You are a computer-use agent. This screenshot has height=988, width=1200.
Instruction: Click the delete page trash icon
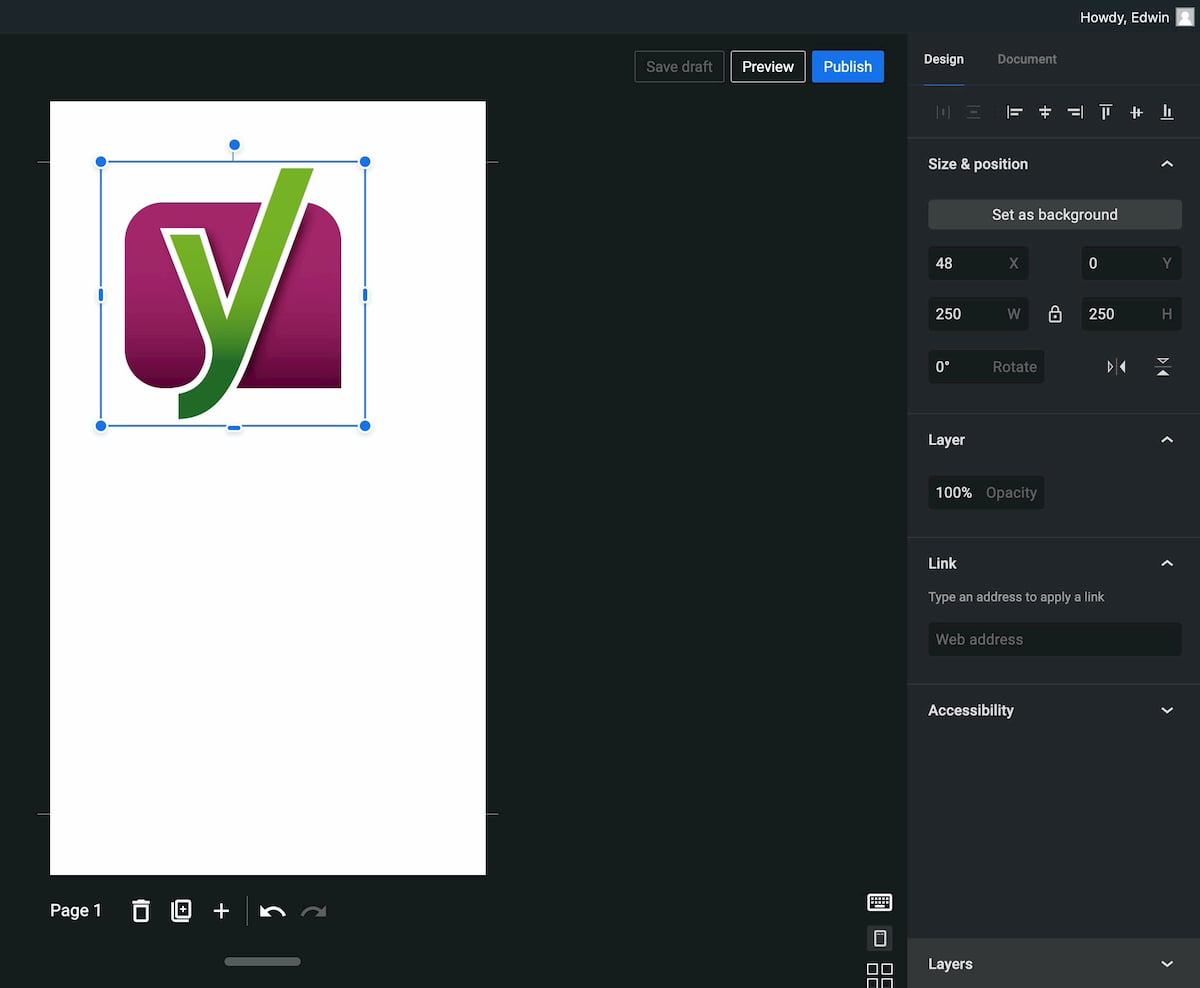click(x=141, y=911)
